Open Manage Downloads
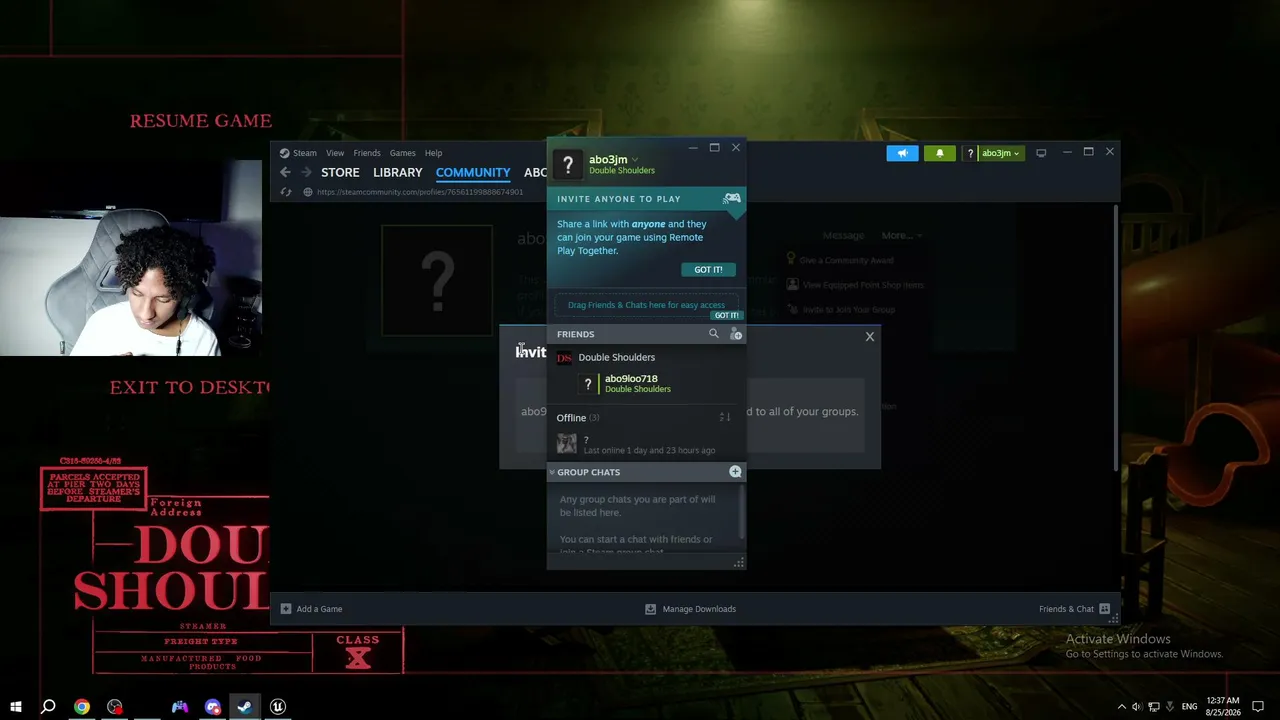Image resolution: width=1280 pixels, height=720 pixels. pyautogui.click(x=690, y=609)
